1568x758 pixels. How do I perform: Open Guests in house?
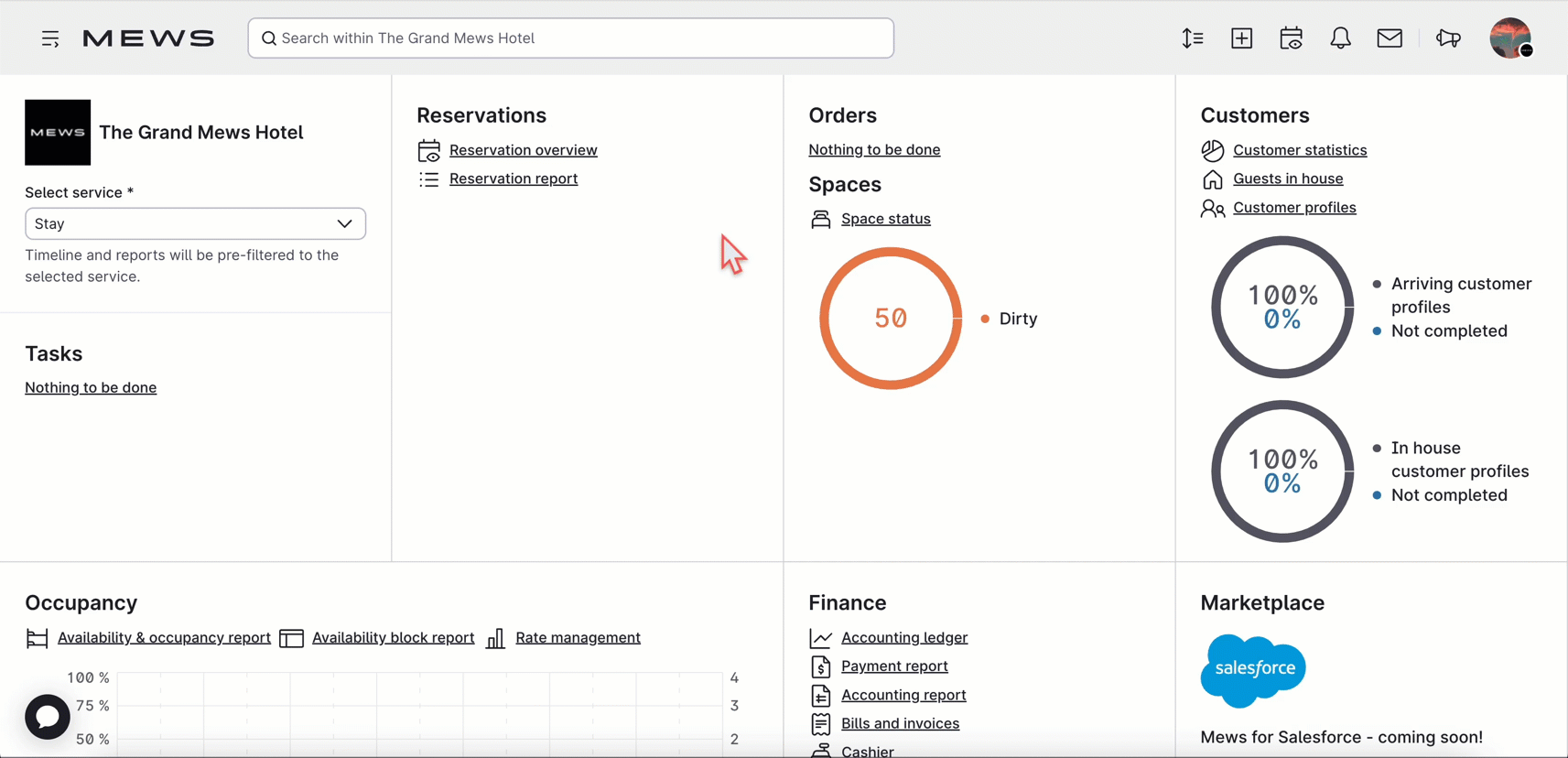pyautogui.click(x=1288, y=179)
